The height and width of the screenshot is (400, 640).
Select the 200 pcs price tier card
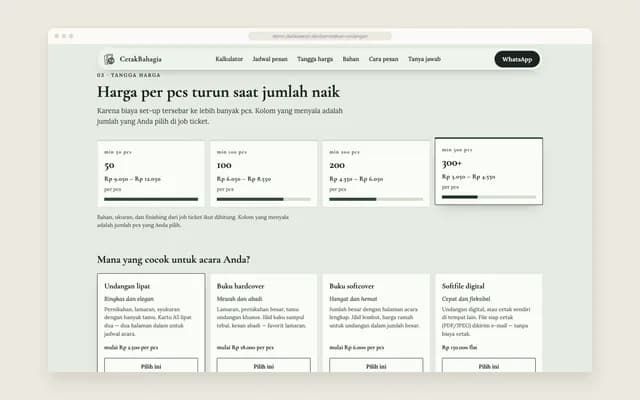[x=376, y=174]
